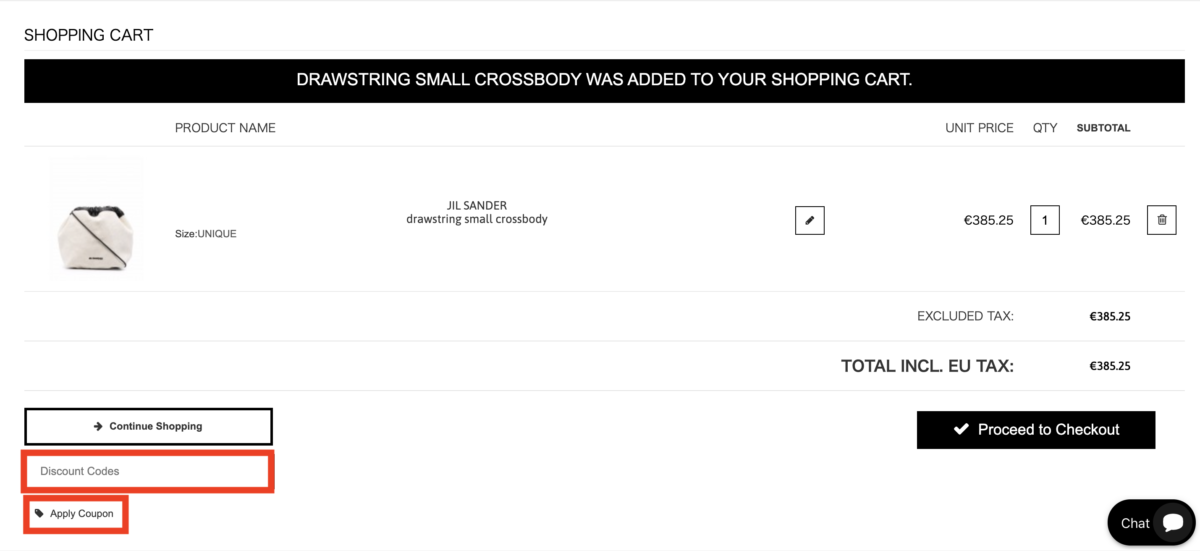
Task: Click the SHOPPING CART heading
Action: click(89, 35)
